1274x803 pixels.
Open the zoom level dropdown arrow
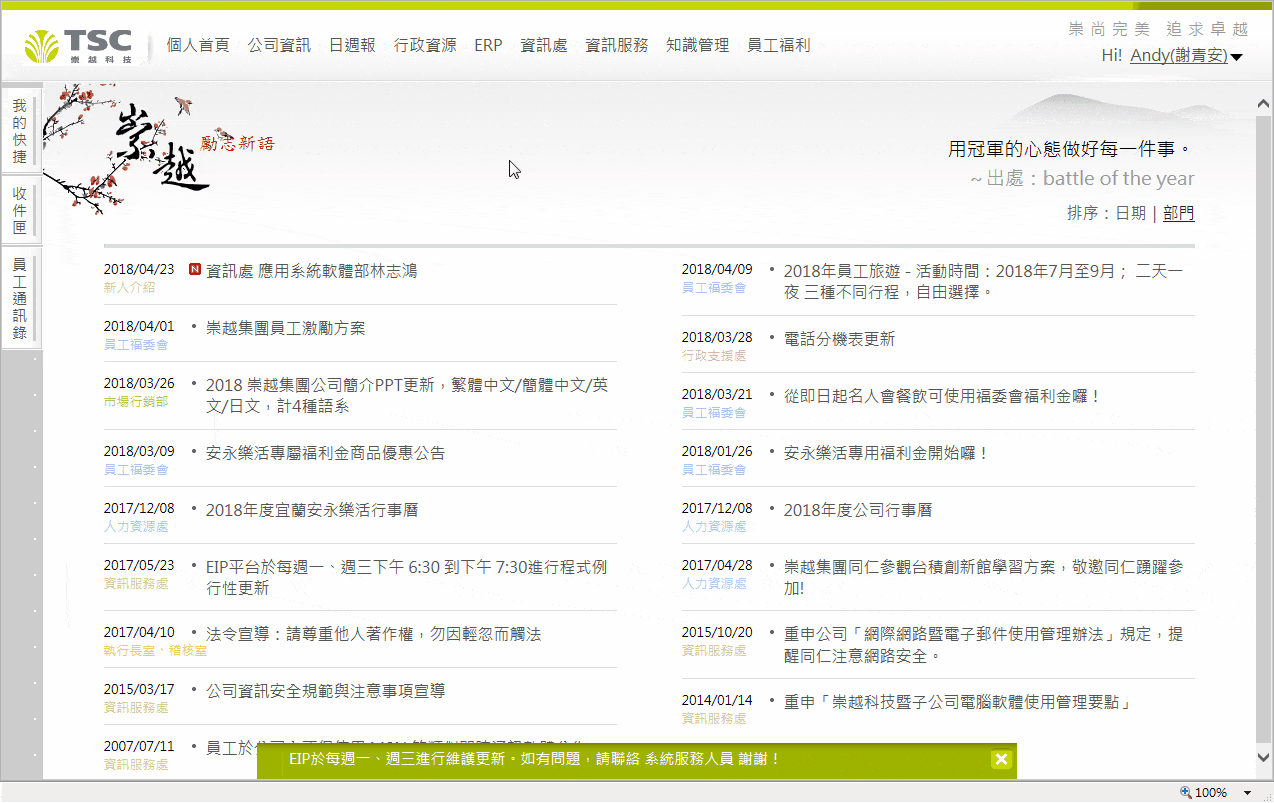click(x=1247, y=792)
